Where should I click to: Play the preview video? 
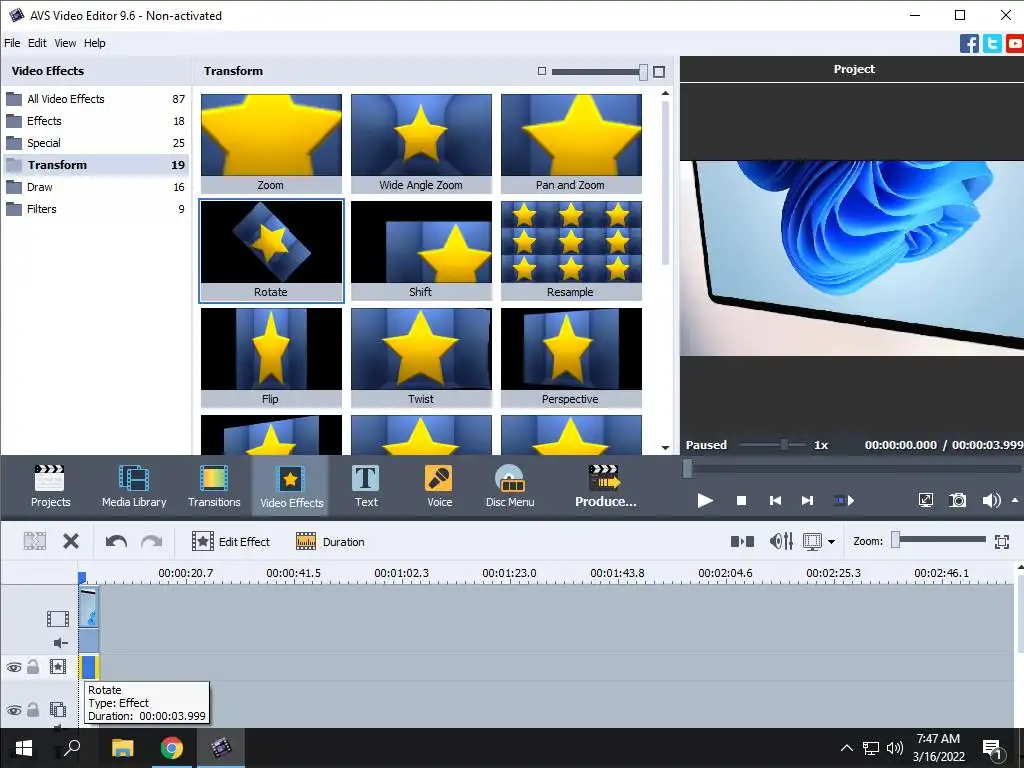coord(705,501)
